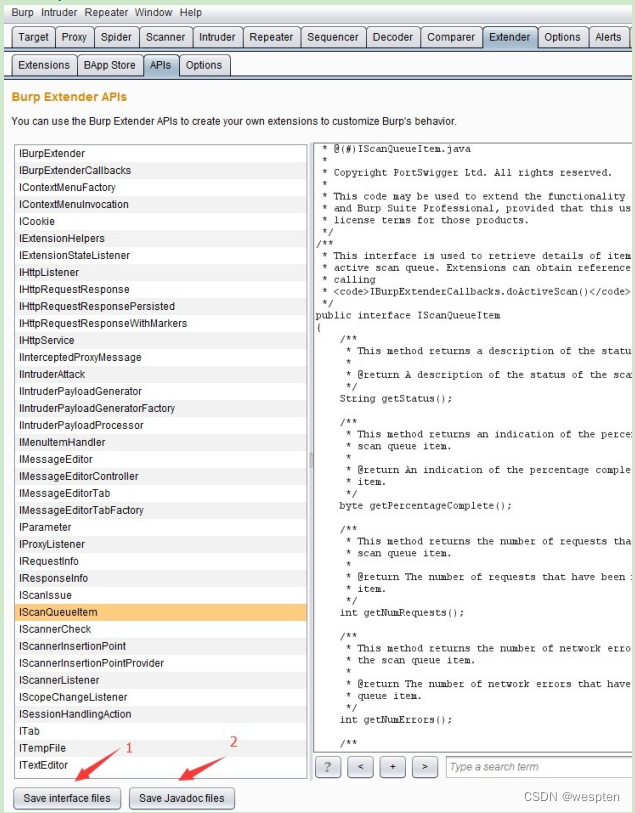
Task: Switch to the Spider tab
Action: [116, 37]
